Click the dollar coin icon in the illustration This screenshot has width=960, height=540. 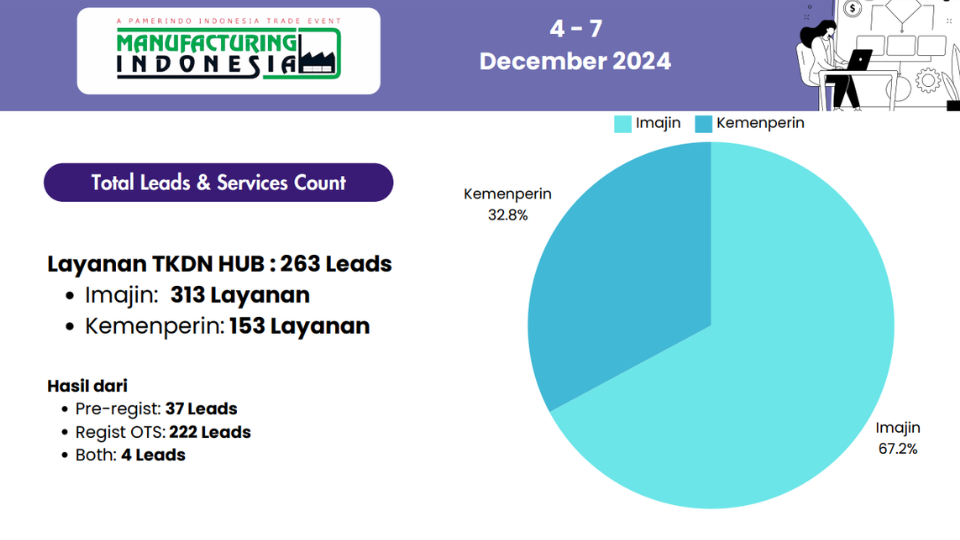852,9
